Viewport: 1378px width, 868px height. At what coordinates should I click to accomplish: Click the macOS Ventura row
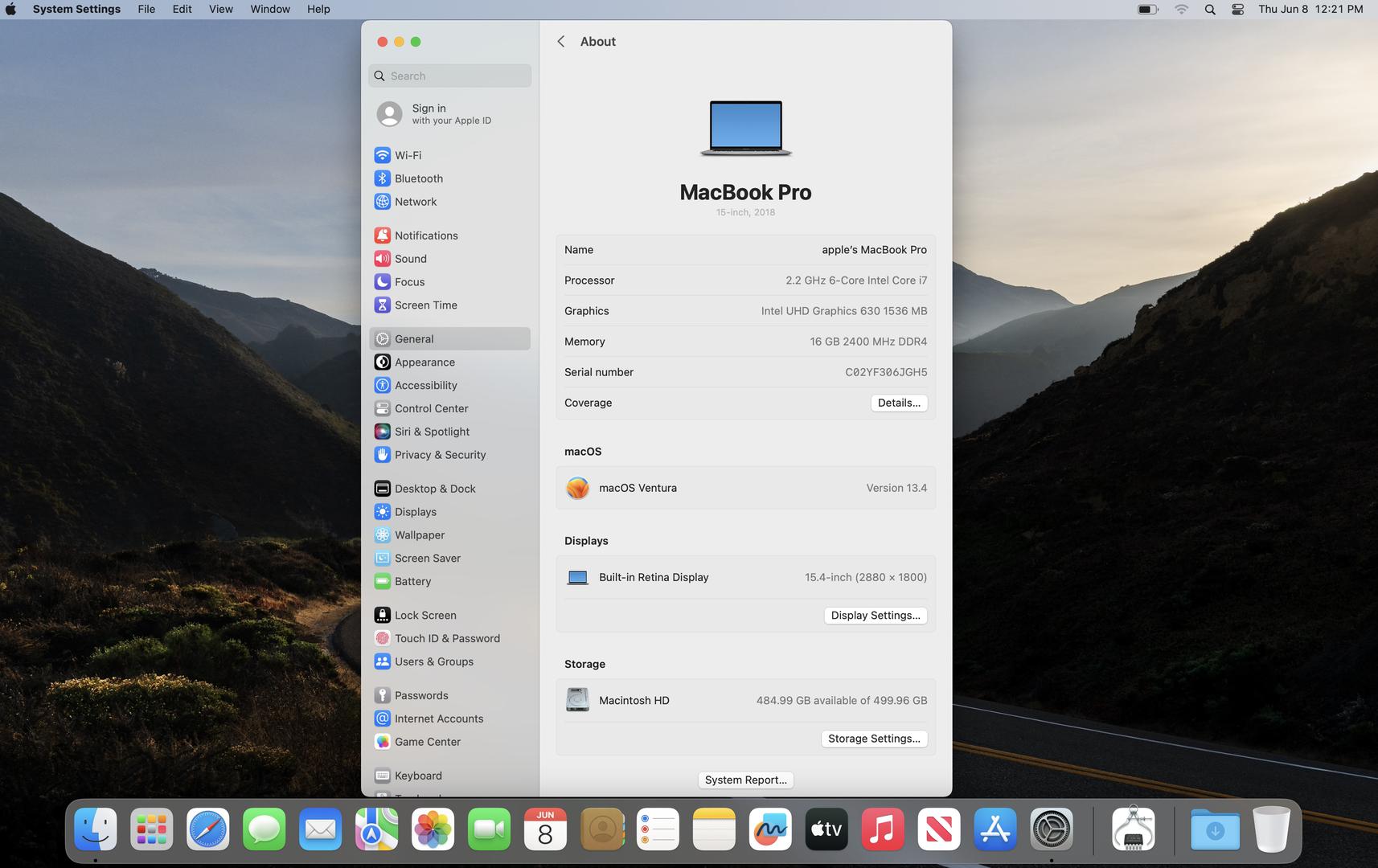[745, 488]
